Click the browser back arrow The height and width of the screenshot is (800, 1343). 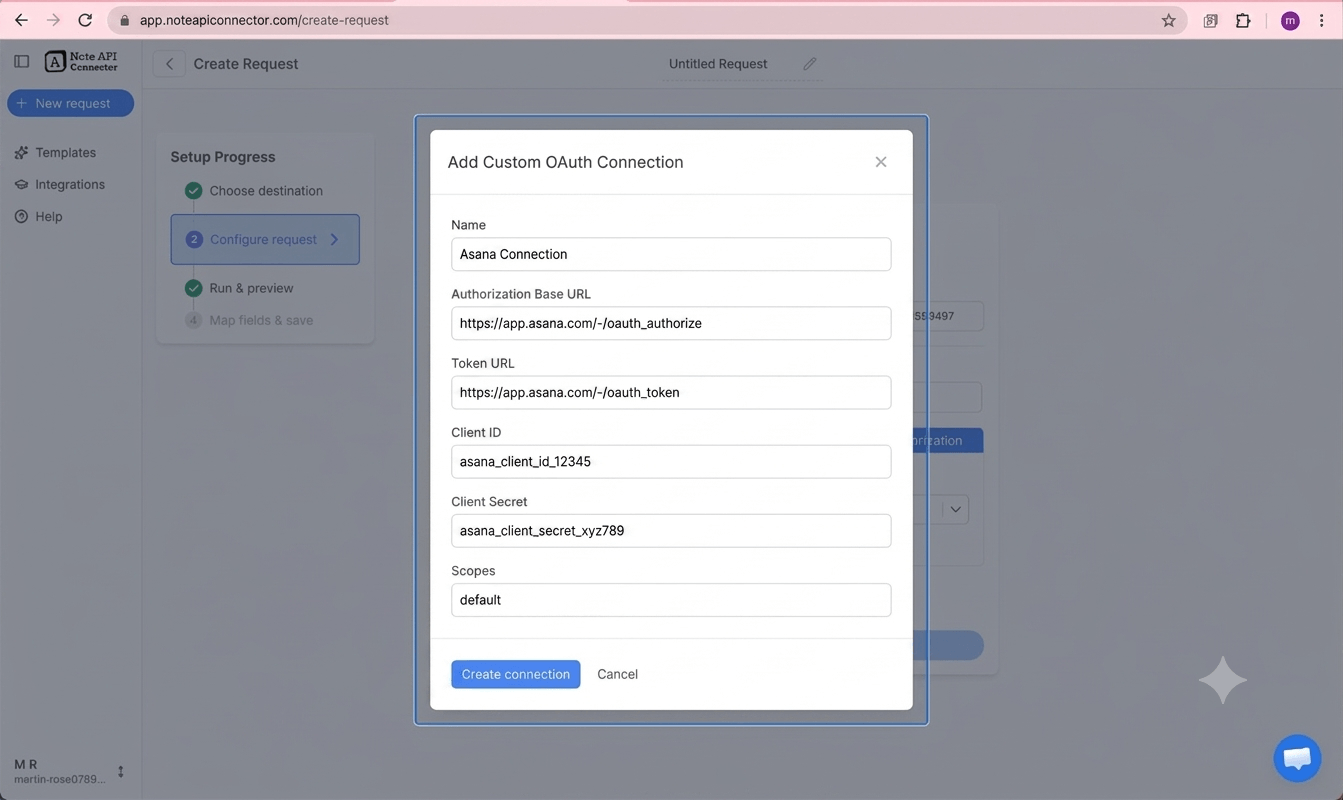(x=21, y=20)
